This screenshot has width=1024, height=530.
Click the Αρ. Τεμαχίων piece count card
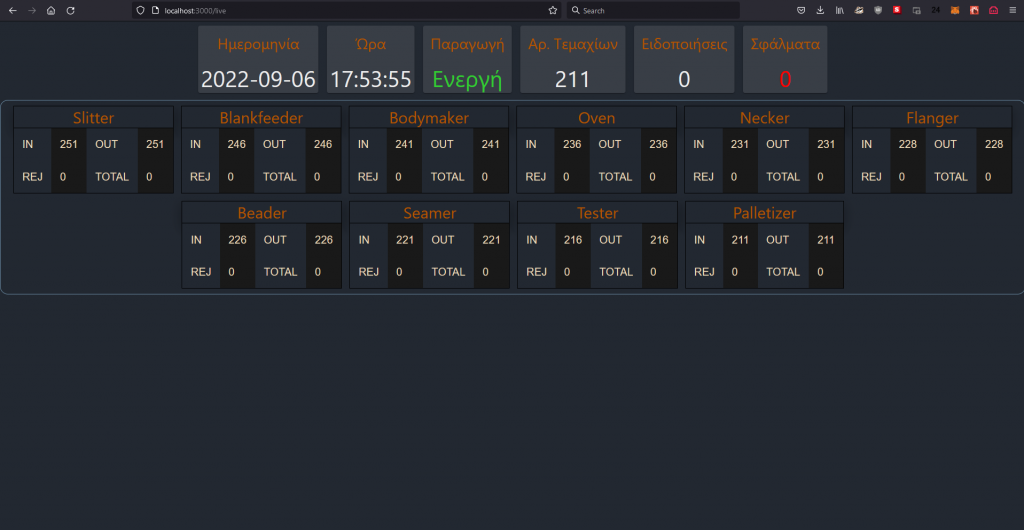(573, 60)
